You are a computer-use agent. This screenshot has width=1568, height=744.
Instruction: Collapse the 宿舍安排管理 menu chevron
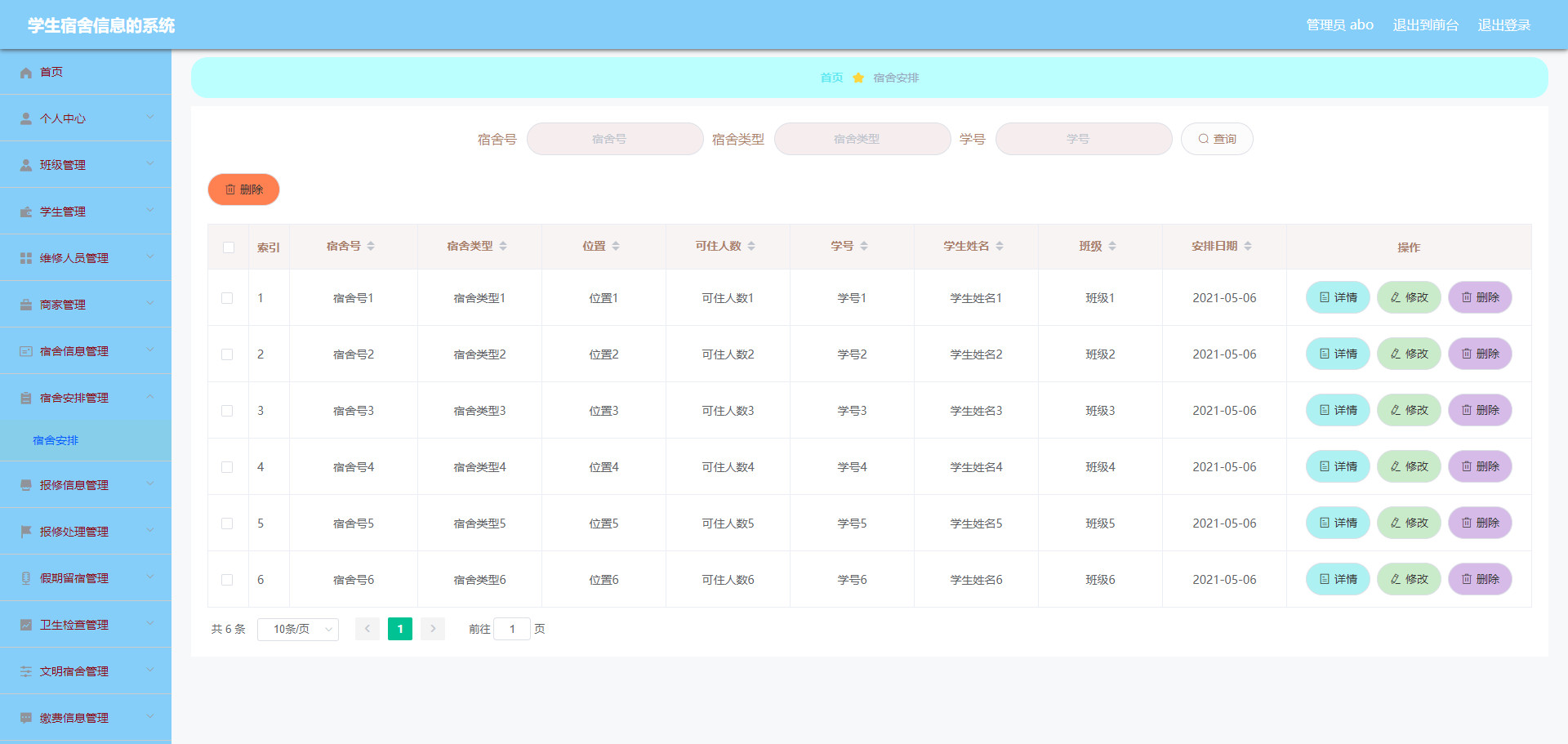150,397
